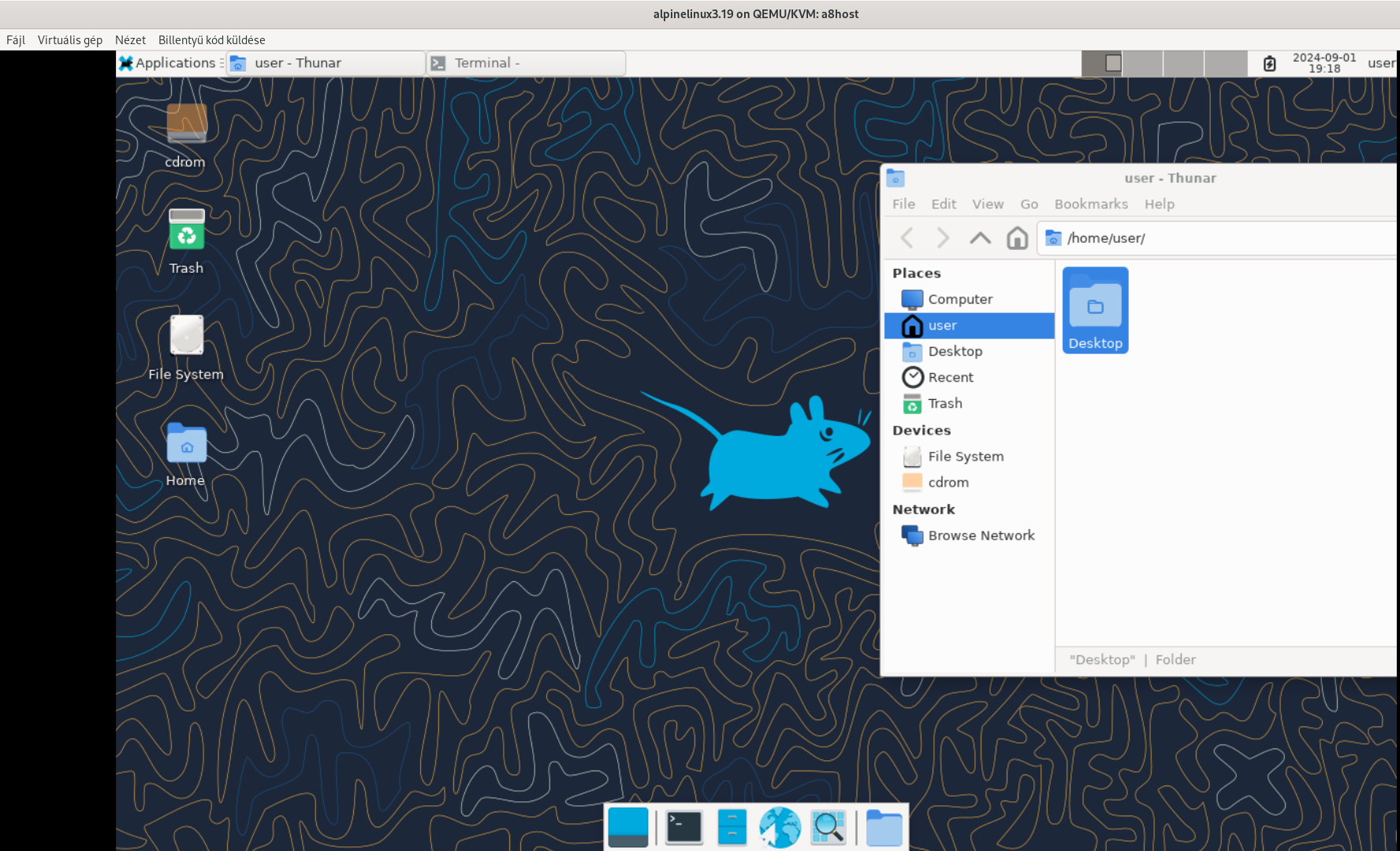Open home folder icon in dock
This screenshot has width=1400, height=851.
pyautogui.click(x=884, y=827)
